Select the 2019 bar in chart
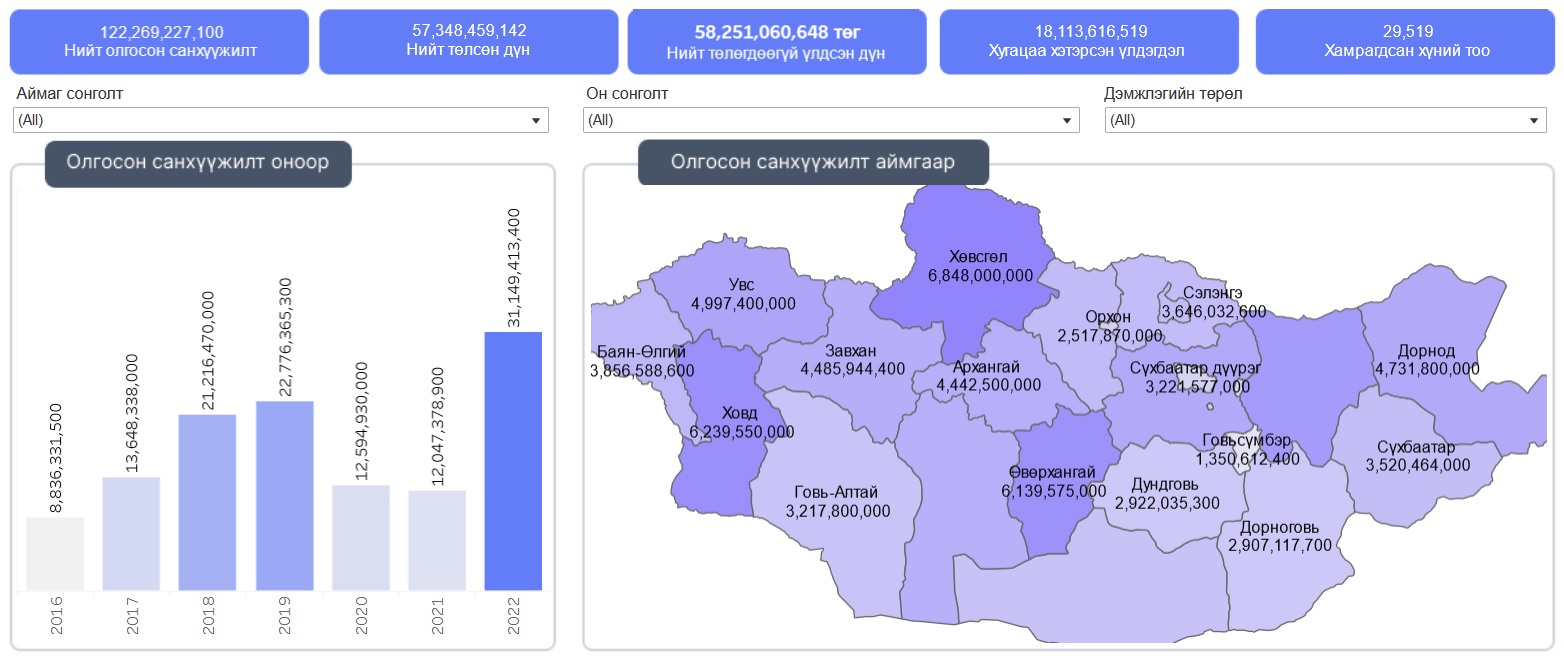1564x658 pixels. point(285,495)
